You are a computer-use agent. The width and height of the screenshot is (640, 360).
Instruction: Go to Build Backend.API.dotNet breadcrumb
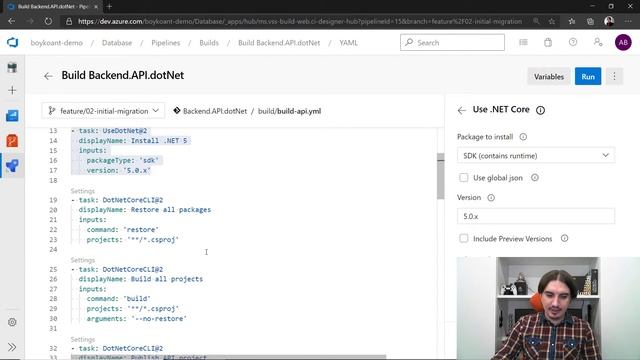click(x=279, y=42)
